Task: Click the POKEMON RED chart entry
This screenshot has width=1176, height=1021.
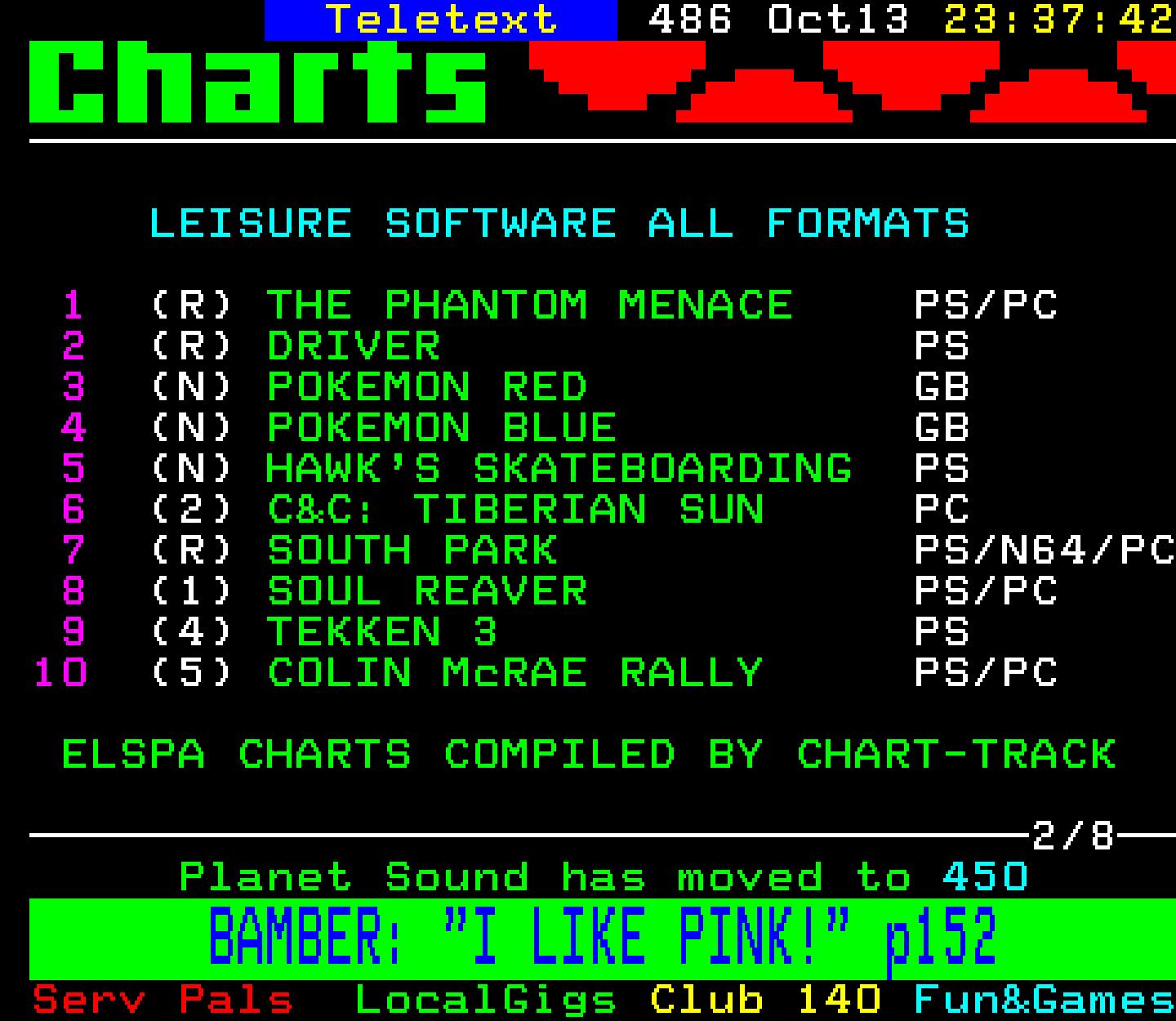Action: click(426, 387)
